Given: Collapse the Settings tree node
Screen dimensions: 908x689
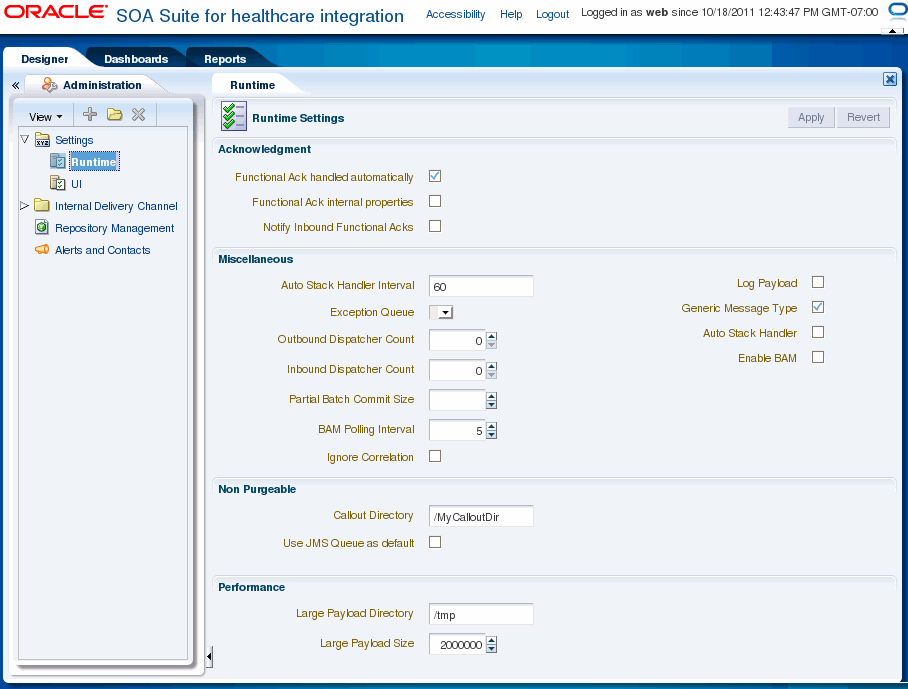Looking at the screenshot, I should pos(24,140).
